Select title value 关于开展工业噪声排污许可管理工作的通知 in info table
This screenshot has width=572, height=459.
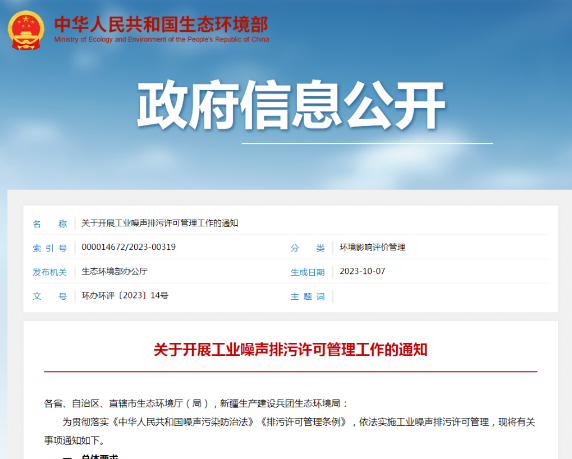(x=160, y=223)
